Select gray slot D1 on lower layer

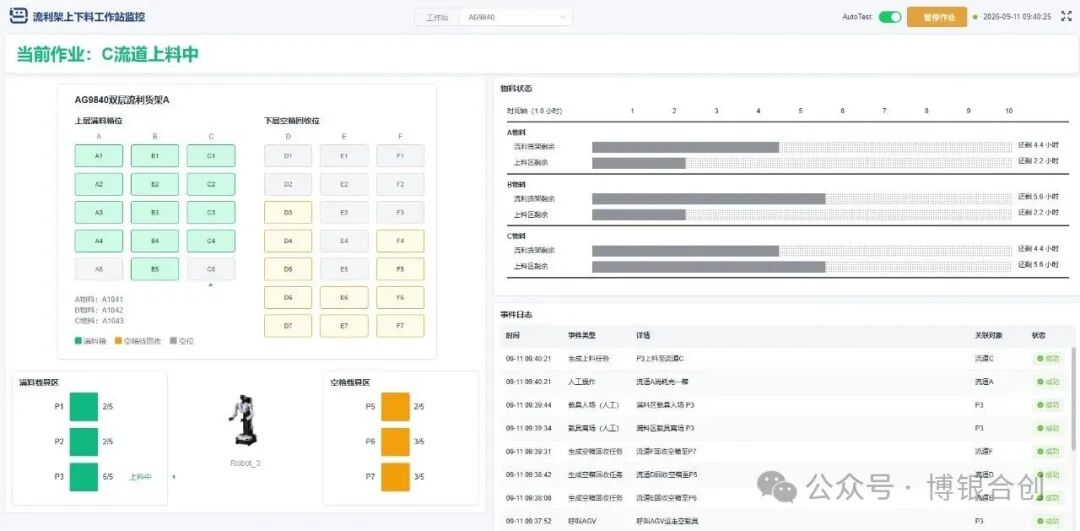pos(288,156)
